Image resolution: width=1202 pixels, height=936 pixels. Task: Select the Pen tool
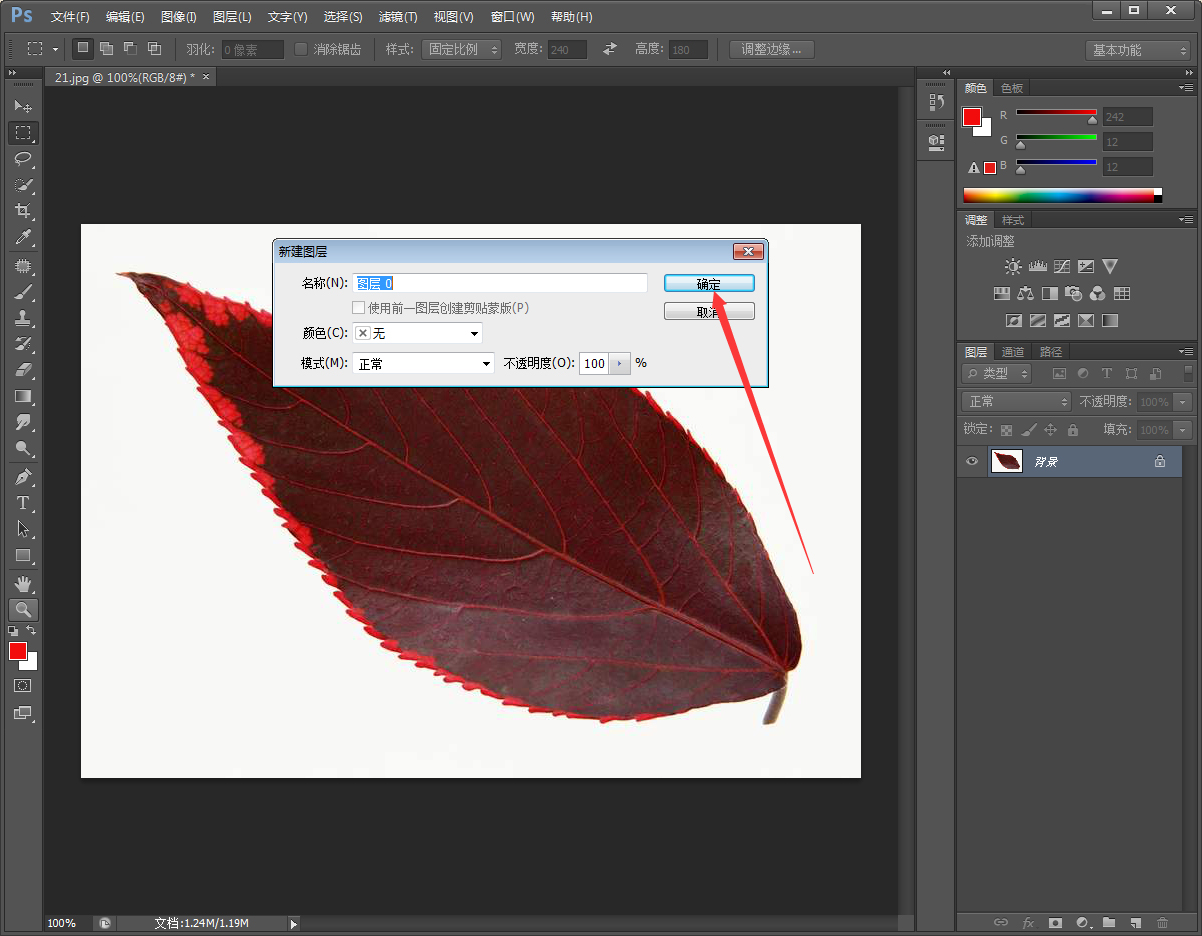23,476
